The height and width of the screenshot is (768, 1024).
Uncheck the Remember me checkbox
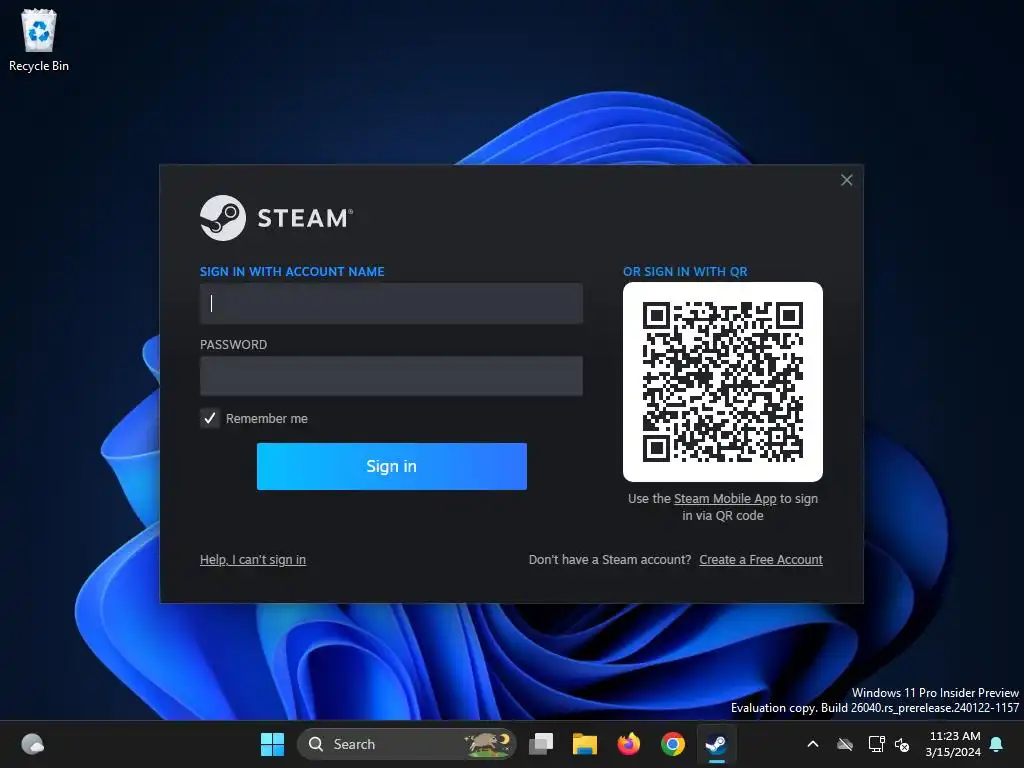pos(210,419)
